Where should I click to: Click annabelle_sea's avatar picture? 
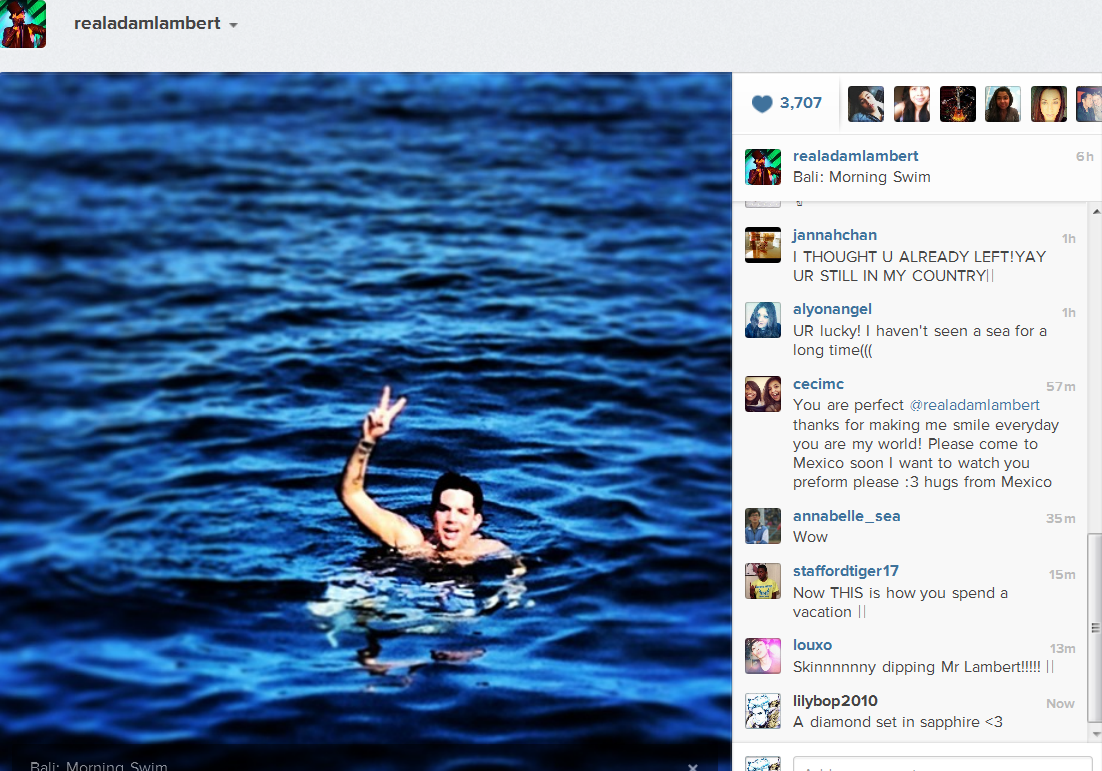(x=763, y=526)
